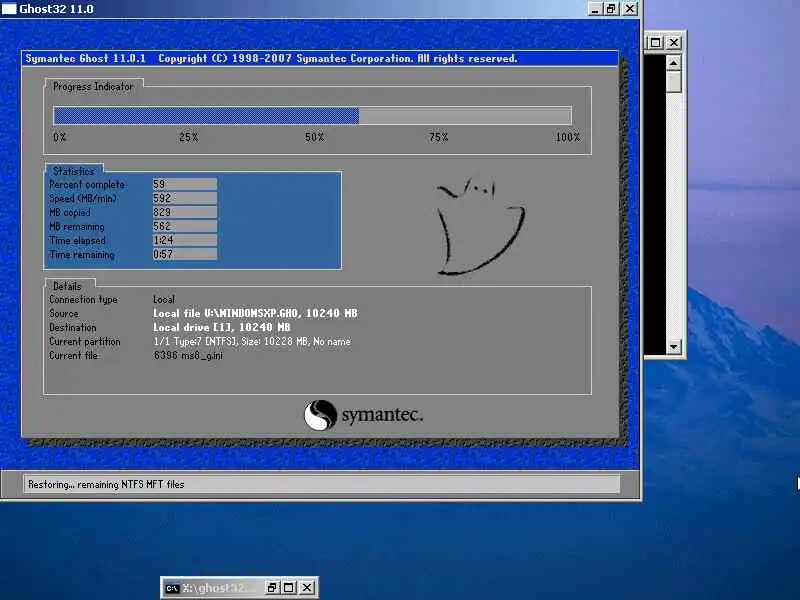Click the Ghost mascot drawing
This screenshot has height=600, width=800.
[x=480, y=227]
